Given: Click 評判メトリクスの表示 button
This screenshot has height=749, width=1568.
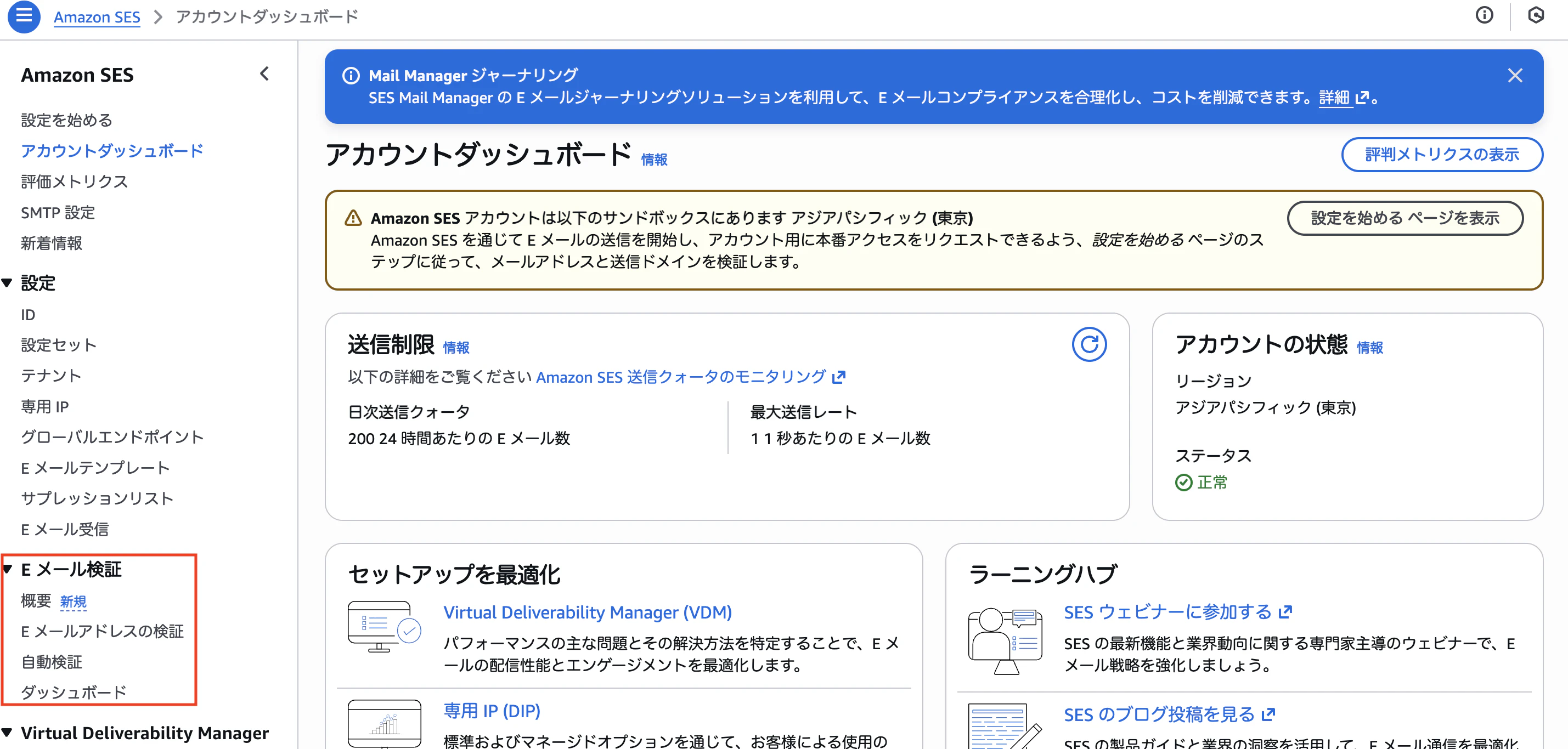Looking at the screenshot, I should click(1441, 155).
